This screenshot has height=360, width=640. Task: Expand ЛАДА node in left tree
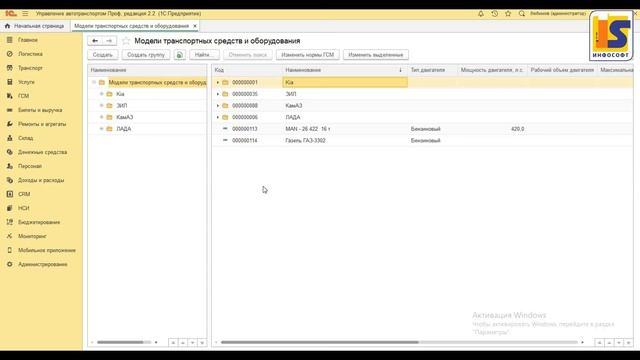tap(102, 129)
